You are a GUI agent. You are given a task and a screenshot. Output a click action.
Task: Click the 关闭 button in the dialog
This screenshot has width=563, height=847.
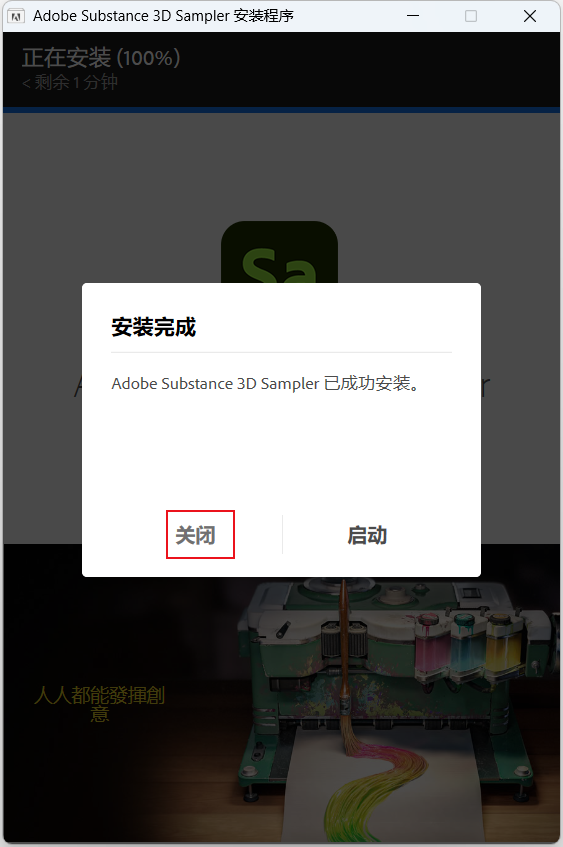(196, 535)
